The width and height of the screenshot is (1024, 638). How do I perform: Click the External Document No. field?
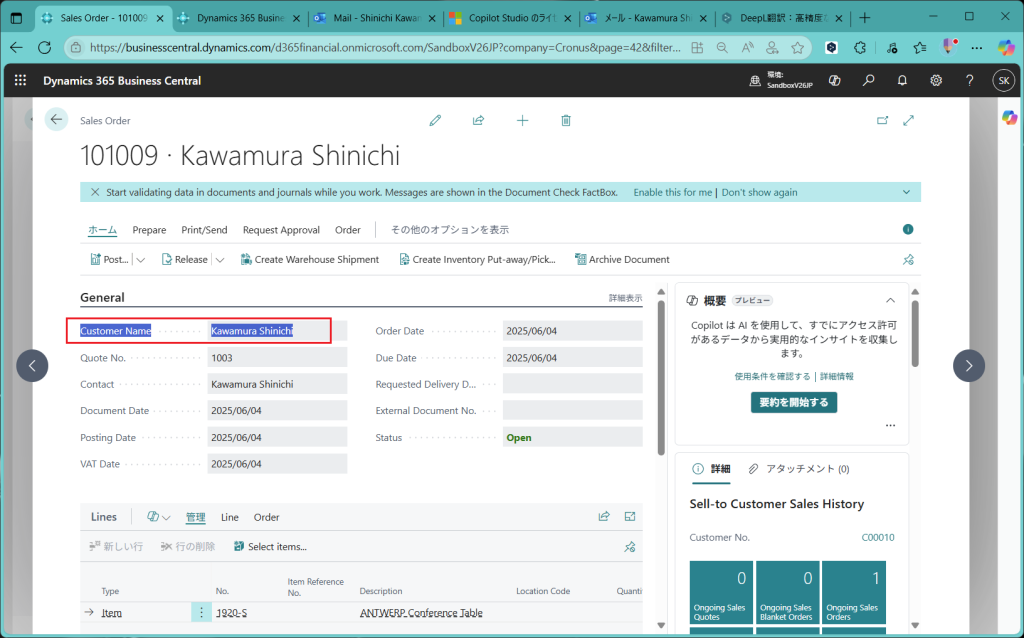[572, 411]
